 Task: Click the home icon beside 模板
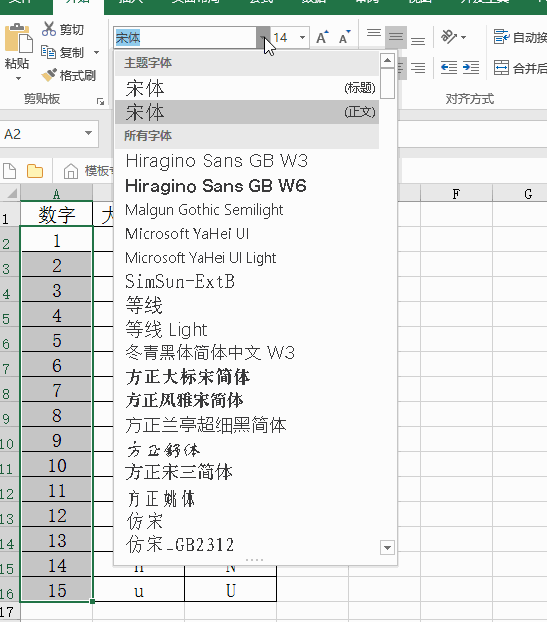pyautogui.click(x=71, y=171)
